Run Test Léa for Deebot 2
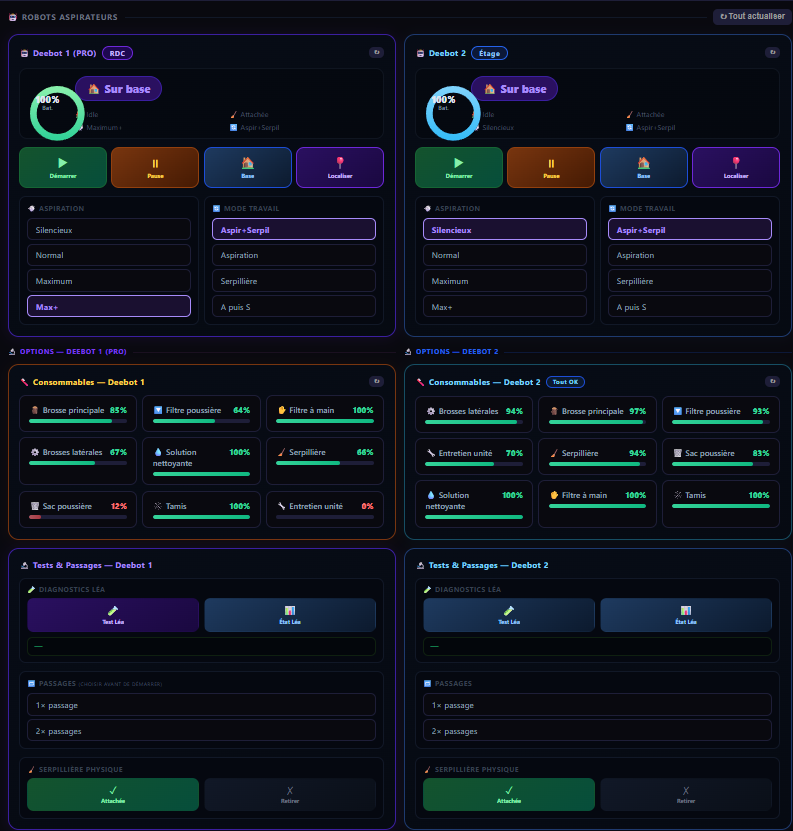Viewport: 793px width, 831px height. pyautogui.click(x=509, y=615)
